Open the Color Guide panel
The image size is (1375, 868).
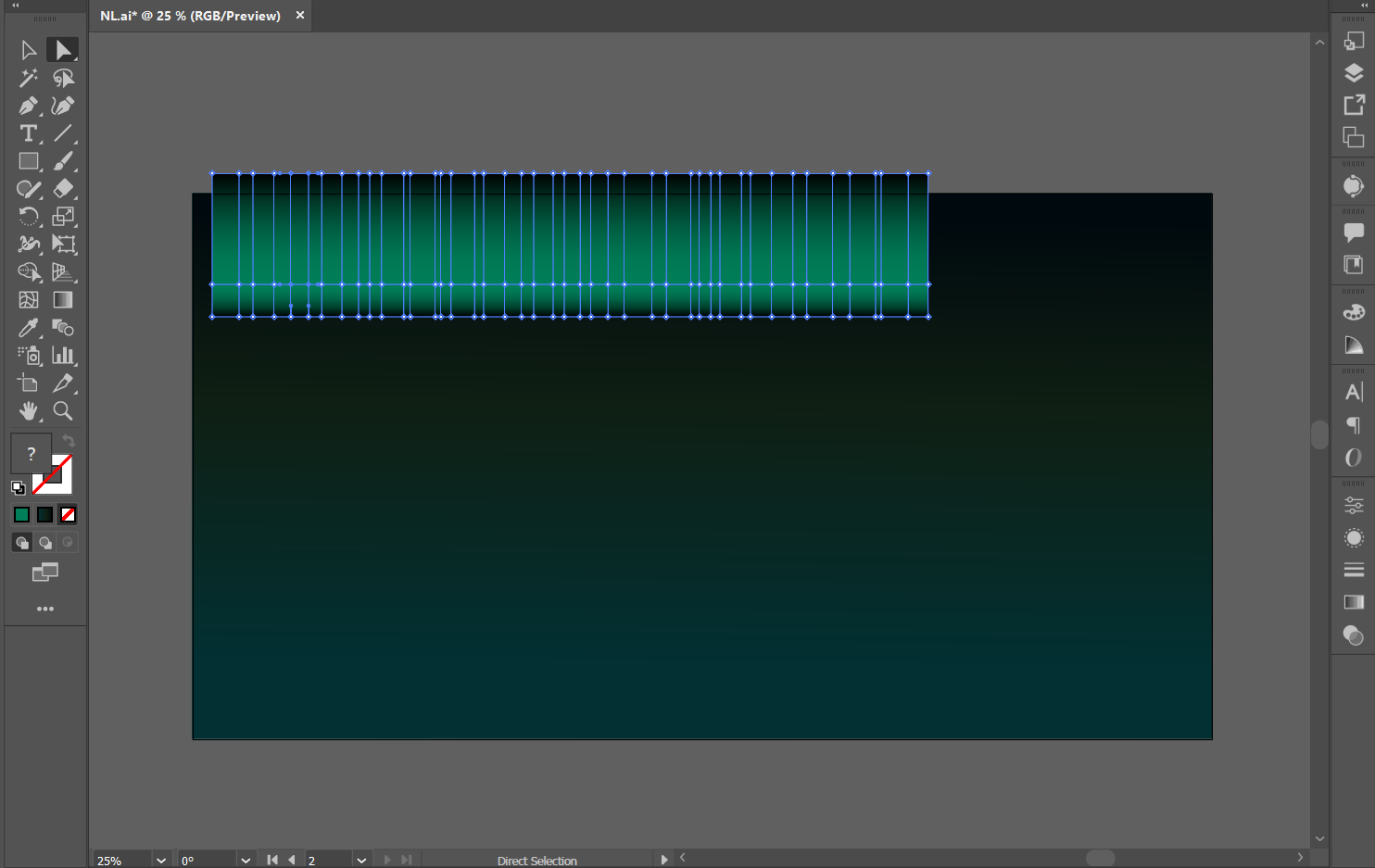pyautogui.click(x=1354, y=345)
